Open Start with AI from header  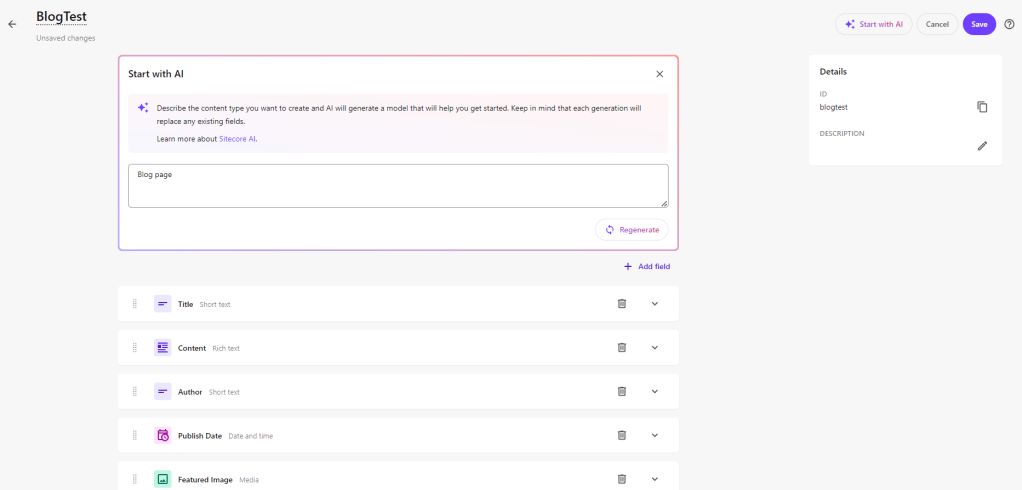(x=873, y=24)
